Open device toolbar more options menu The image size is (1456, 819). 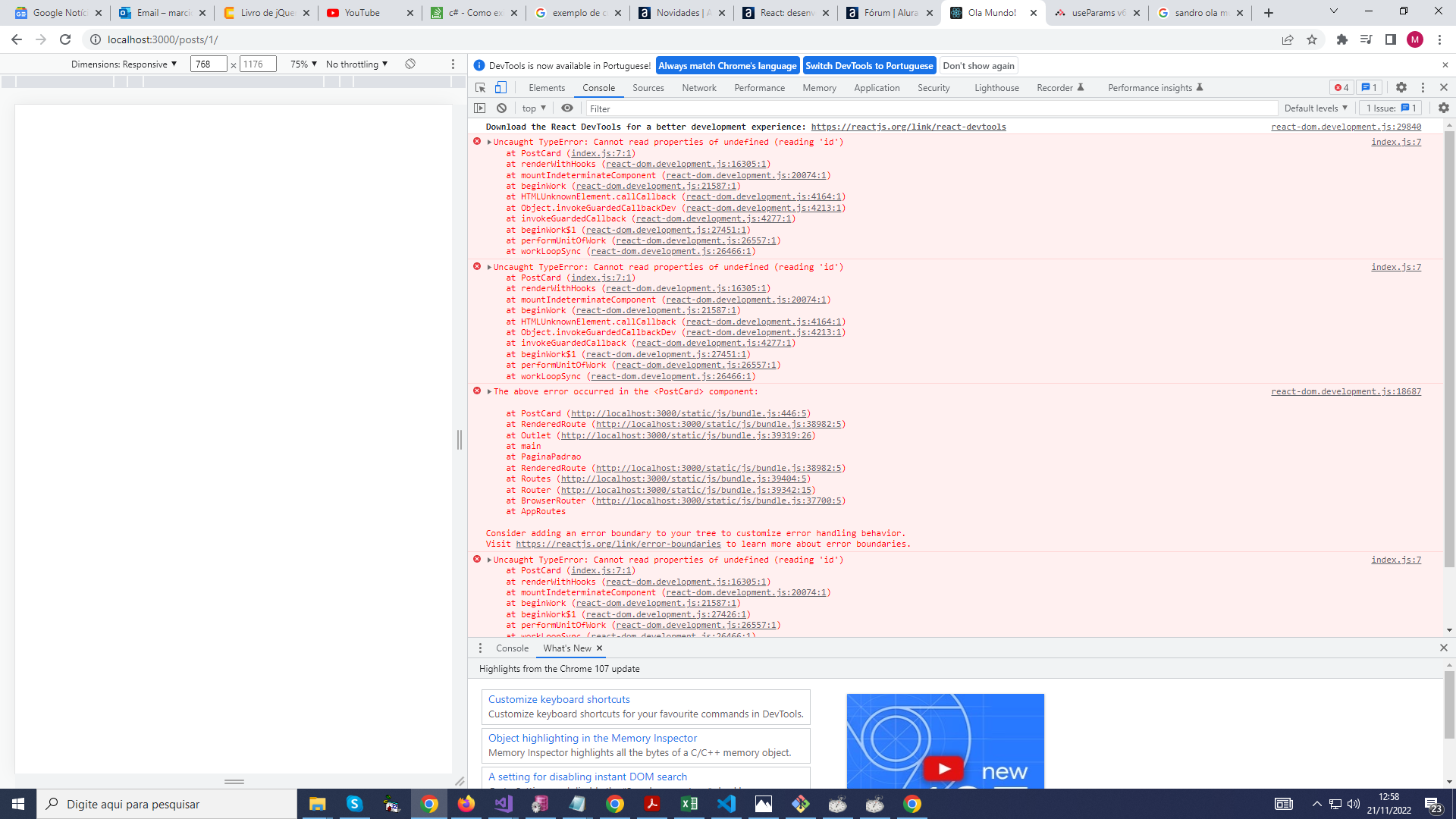point(453,64)
